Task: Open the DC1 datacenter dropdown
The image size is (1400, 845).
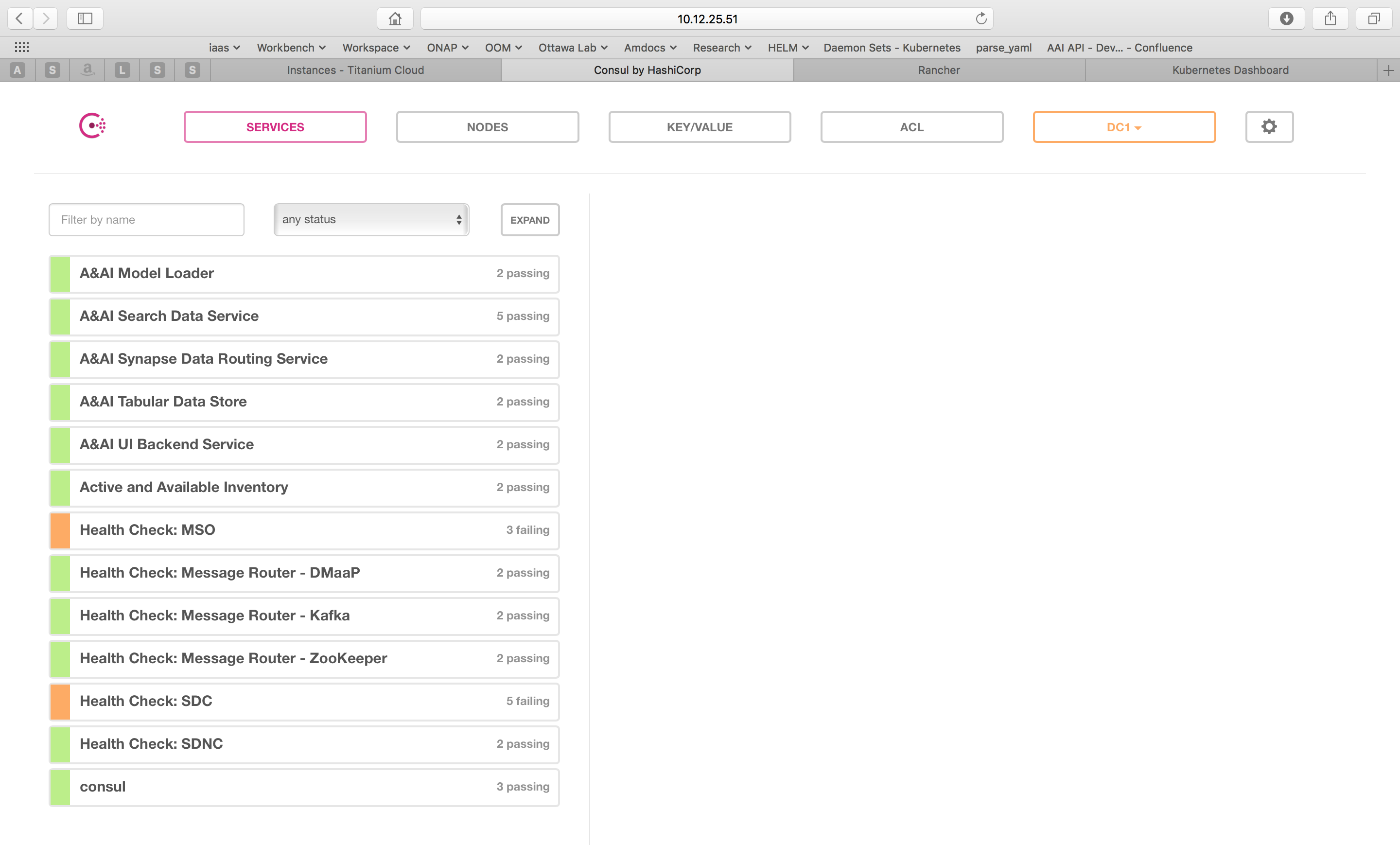Action: pos(1123,127)
